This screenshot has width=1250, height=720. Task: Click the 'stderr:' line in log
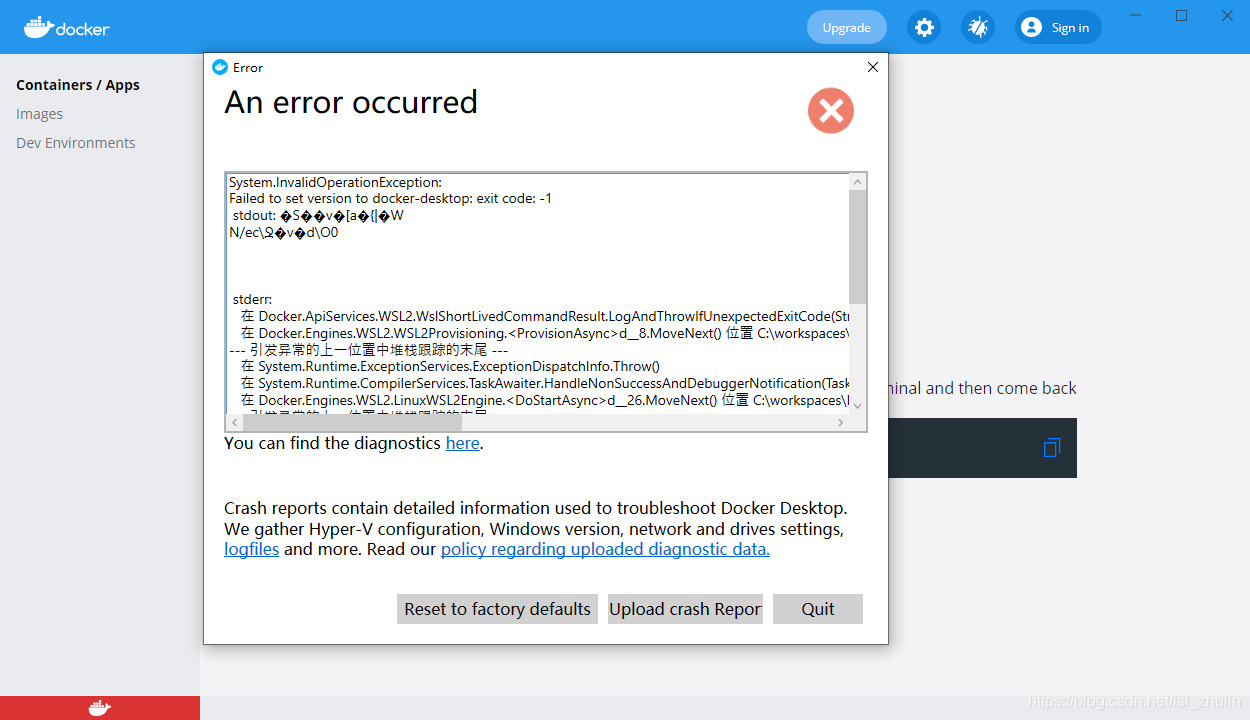[x=252, y=299]
